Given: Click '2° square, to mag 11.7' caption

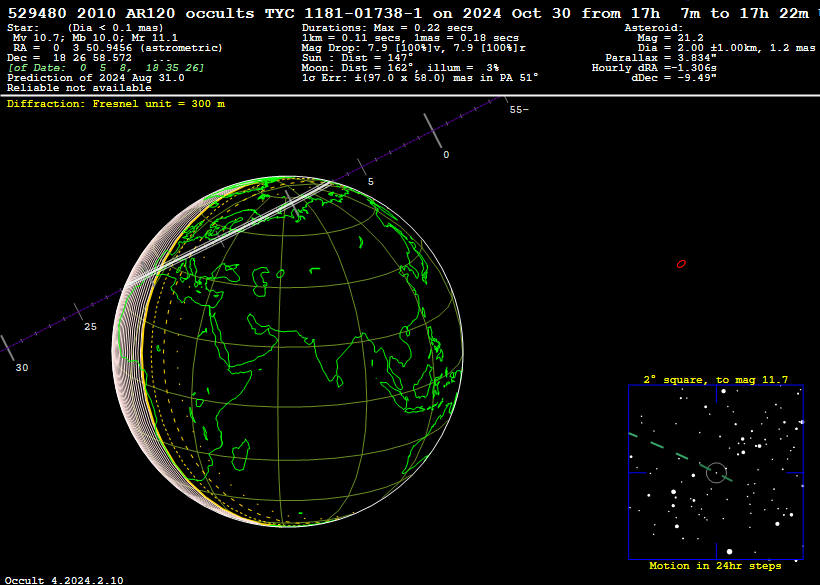Looking at the screenshot, I should 716,380.
